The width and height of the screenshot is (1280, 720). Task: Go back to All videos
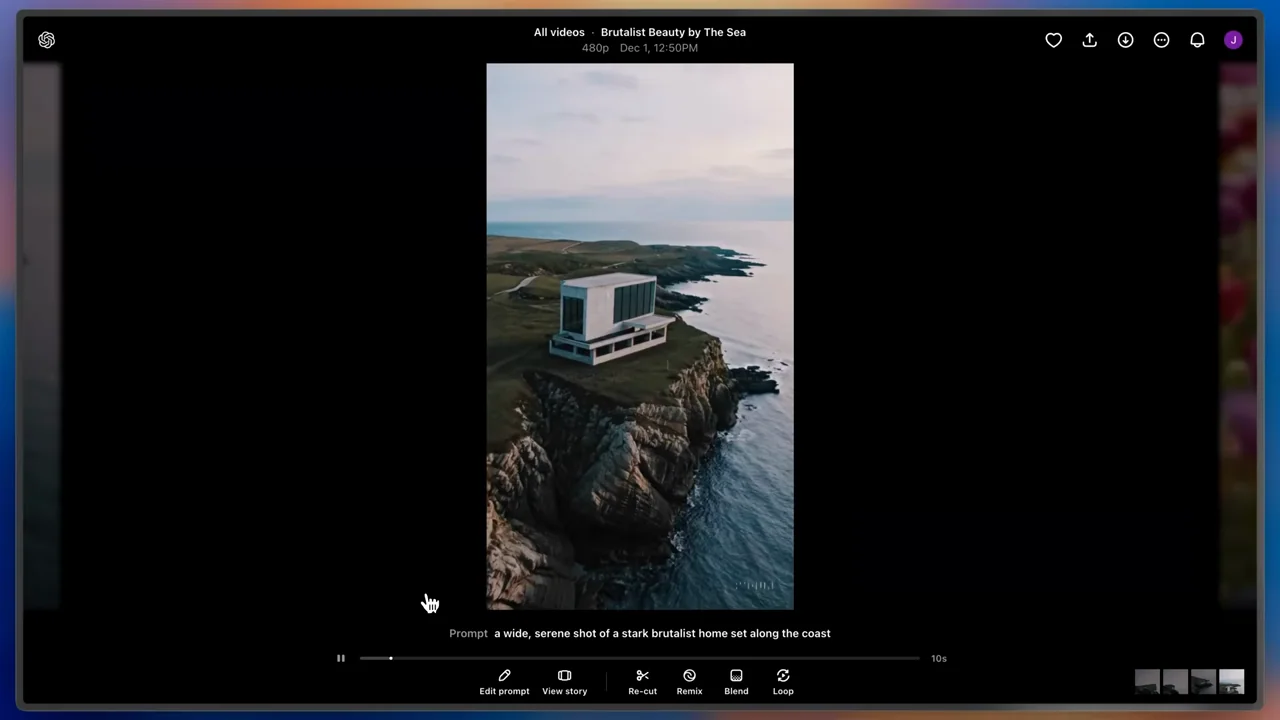coord(559,32)
